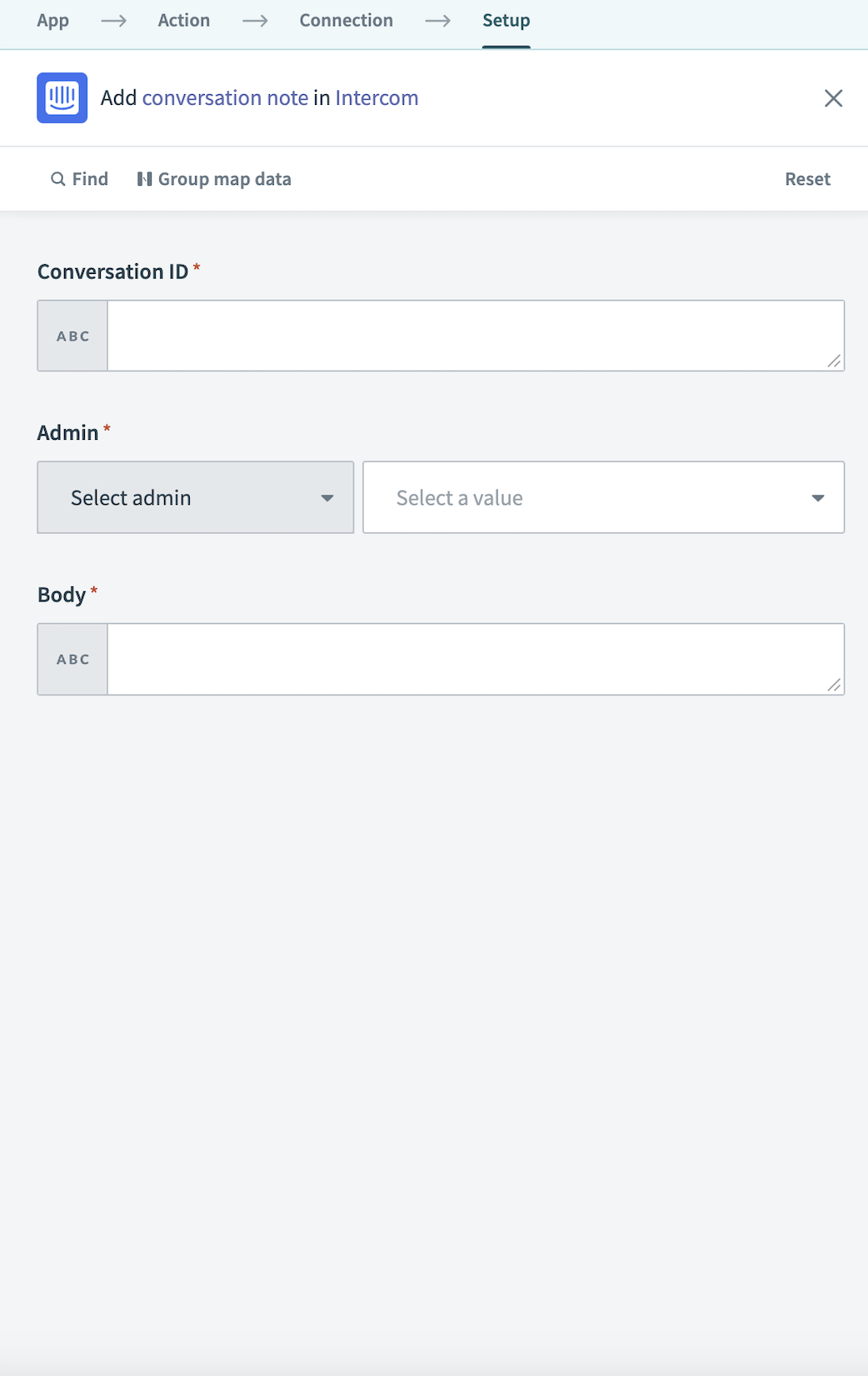Click the caret arrow on Select a value
The width and height of the screenshot is (868, 1376).
[x=819, y=497]
